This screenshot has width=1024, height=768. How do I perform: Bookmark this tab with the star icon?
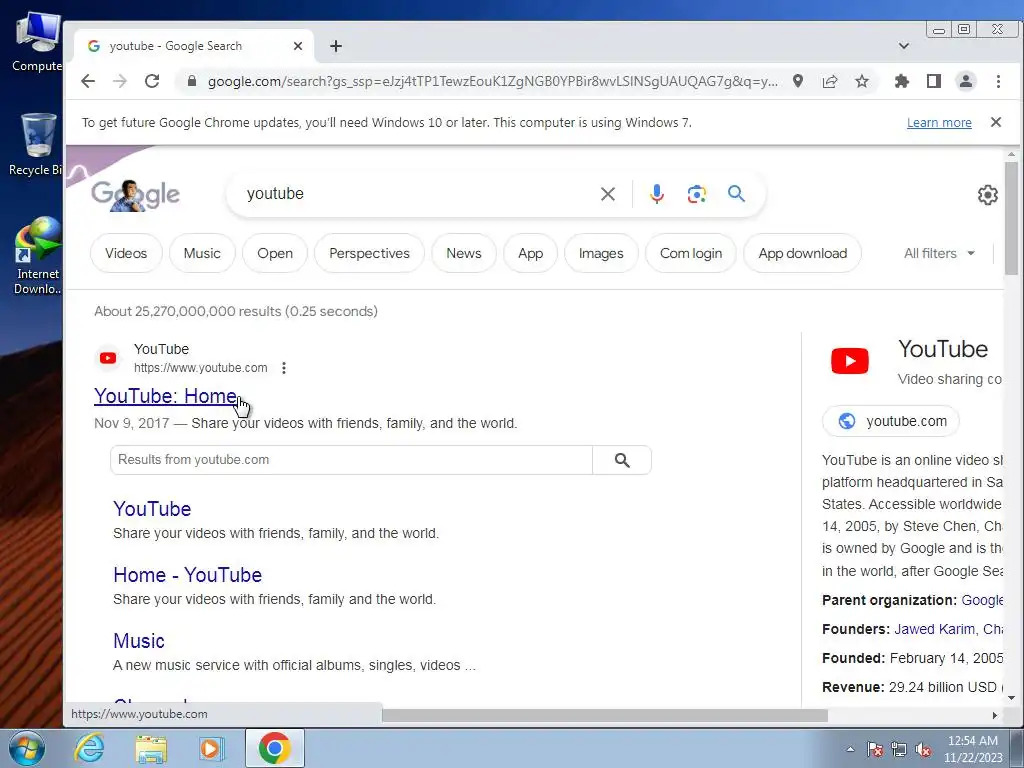[862, 81]
